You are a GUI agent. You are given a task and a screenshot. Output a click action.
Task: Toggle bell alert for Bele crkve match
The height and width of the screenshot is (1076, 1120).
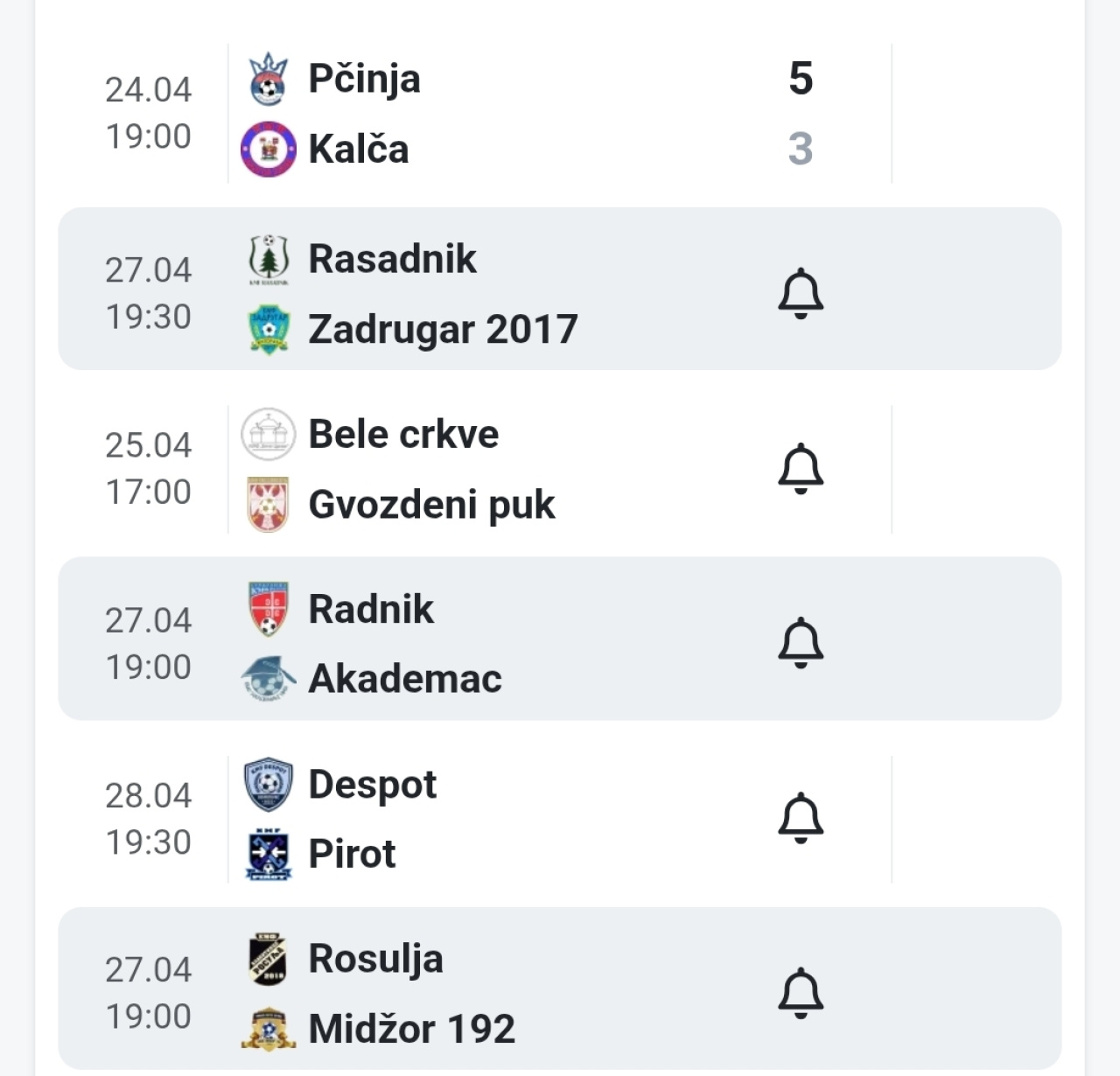[x=801, y=469]
